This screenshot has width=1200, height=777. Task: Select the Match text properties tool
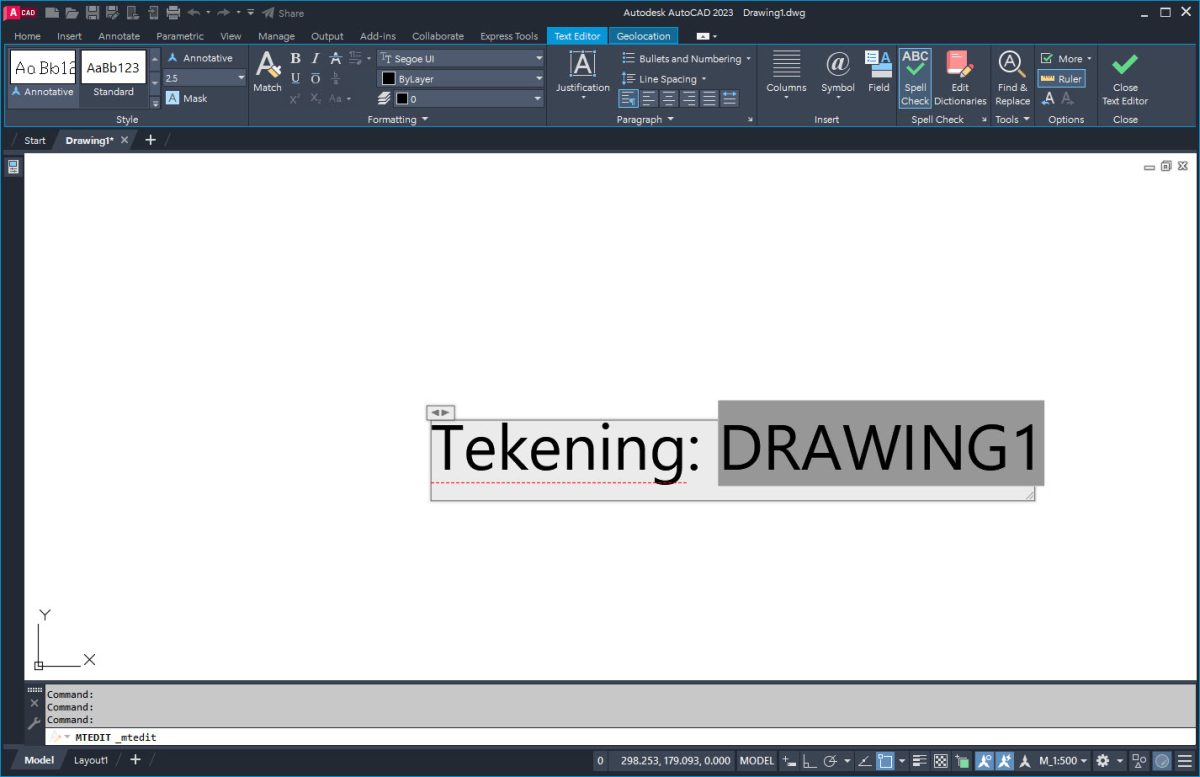pyautogui.click(x=267, y=70)
